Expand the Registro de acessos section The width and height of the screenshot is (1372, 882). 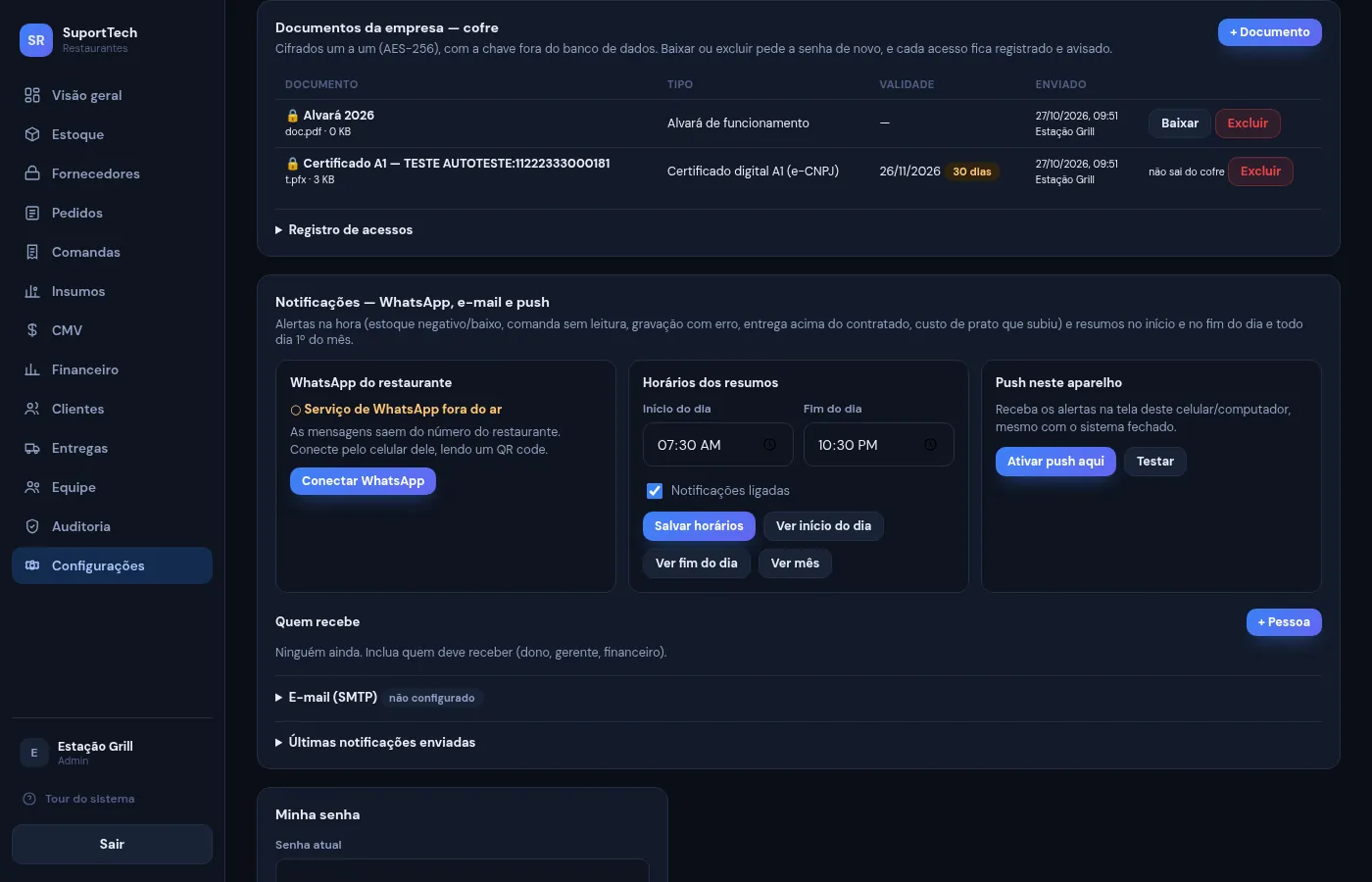pyautogui.click(x=344, y=230)
